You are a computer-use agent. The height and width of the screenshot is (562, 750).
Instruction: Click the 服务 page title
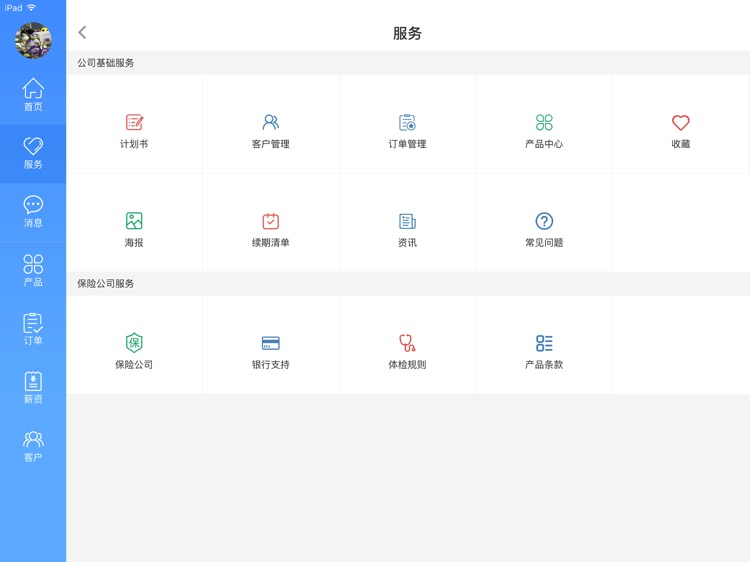[x=407, y=33]
